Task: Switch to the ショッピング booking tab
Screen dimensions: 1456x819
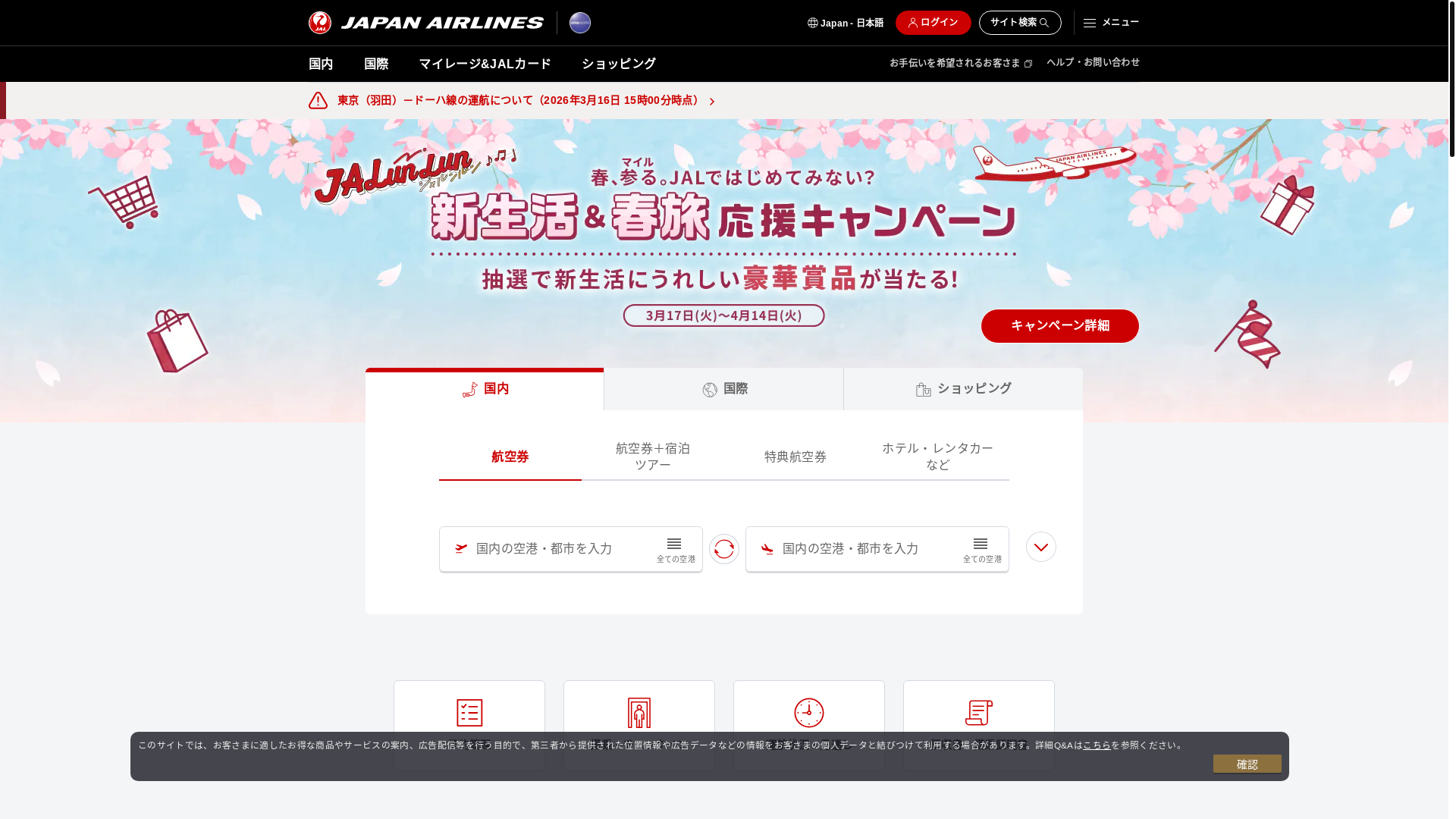Action: (963, 389)
